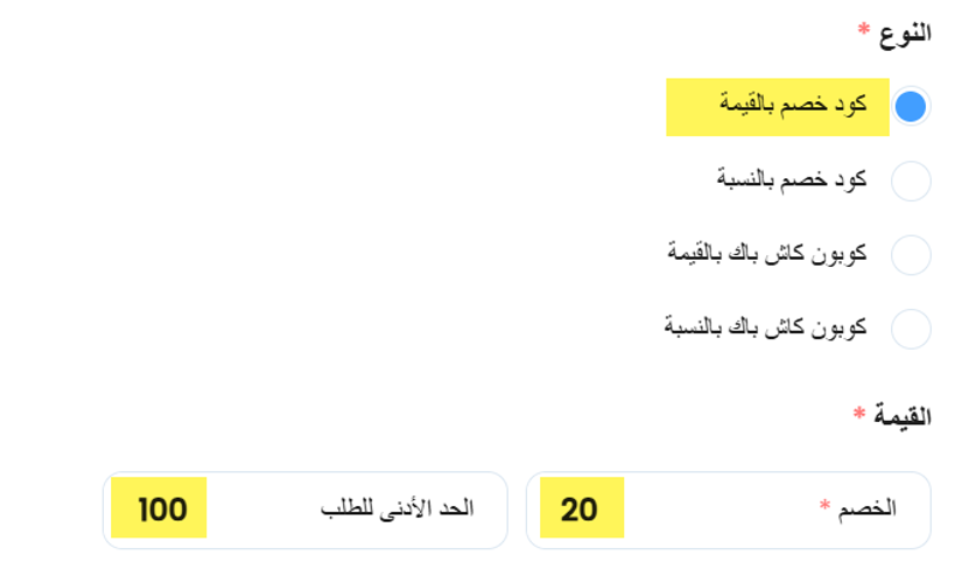Click the red asterisk beside الخصم
This screenshot has width=965, height=578.
pos(825,505)
